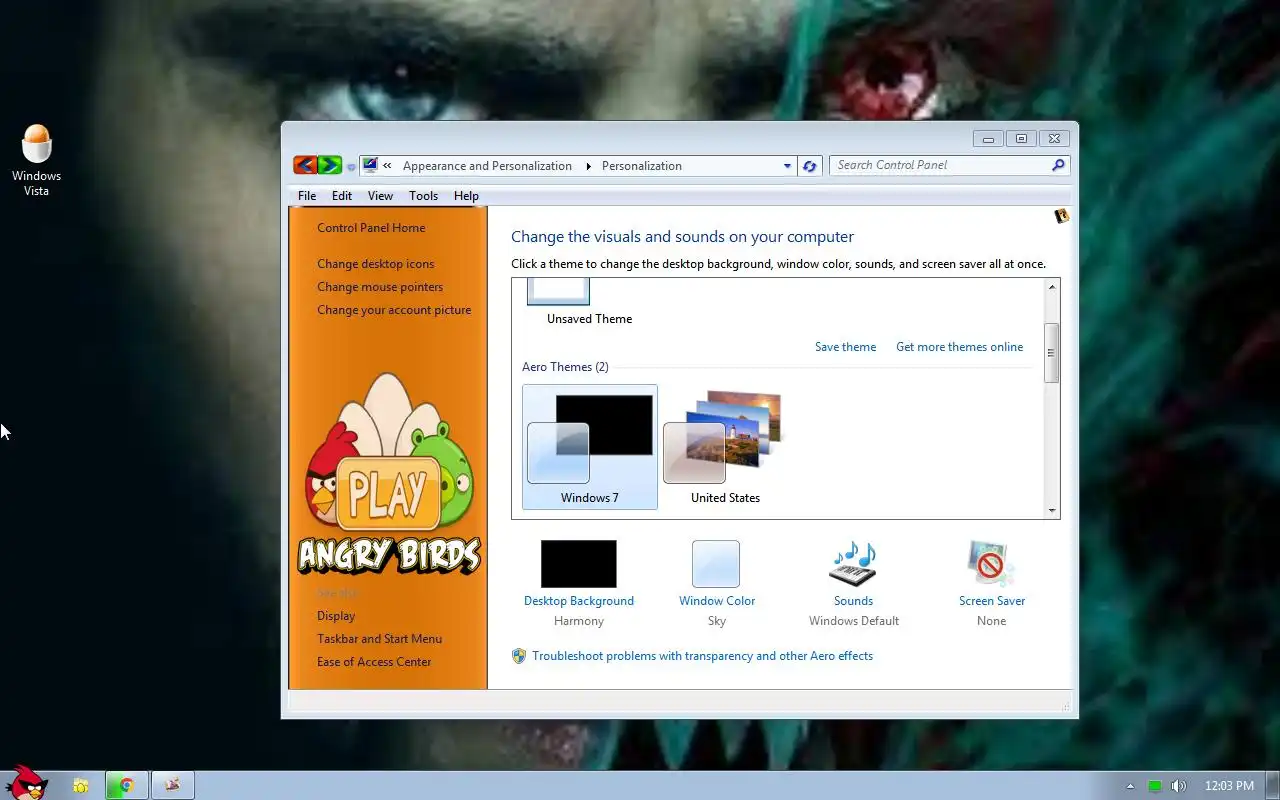Open the Angry Birds Start button
The image size is (1280, 800).
coord(27,783)
